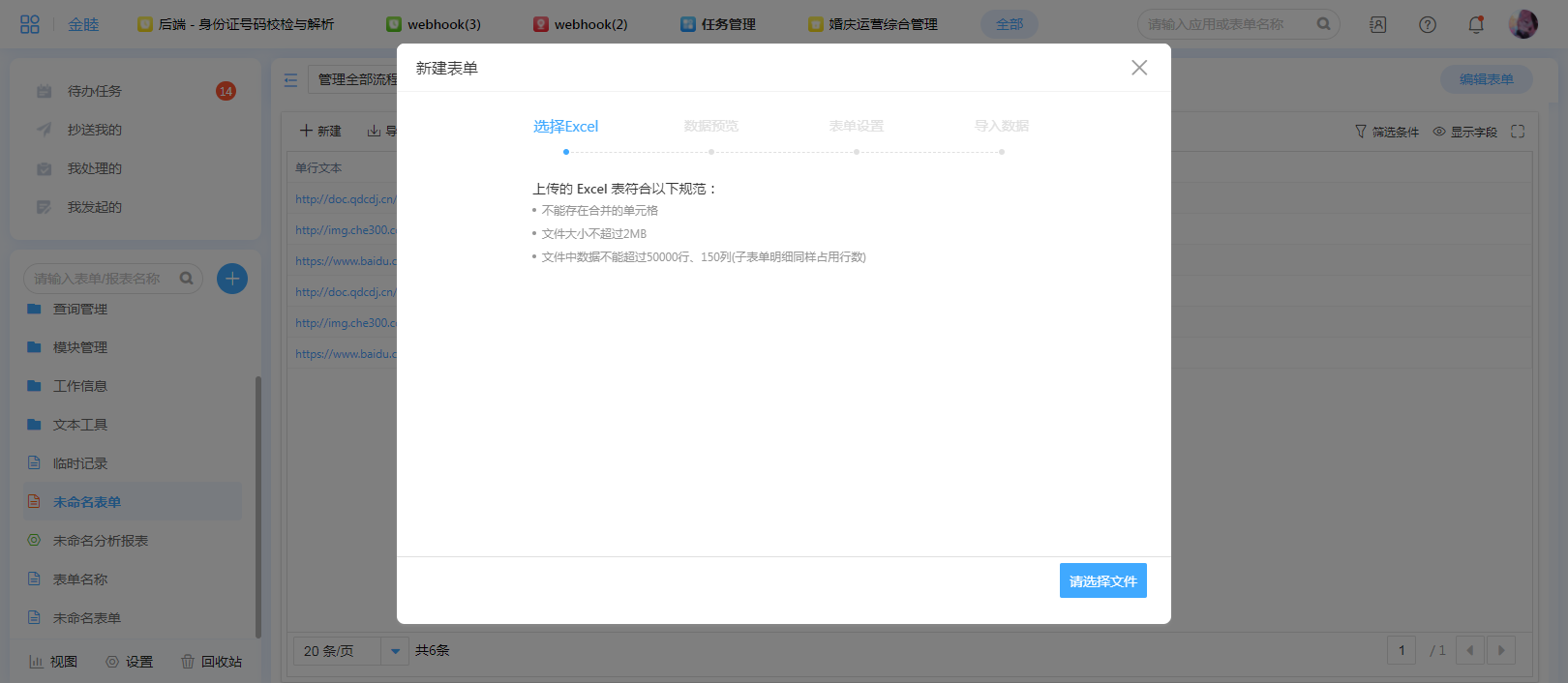This screenshot has height=683, width=1568.
Task: Click the 编辑表单 button
Action: click(x=1486, y=79)
